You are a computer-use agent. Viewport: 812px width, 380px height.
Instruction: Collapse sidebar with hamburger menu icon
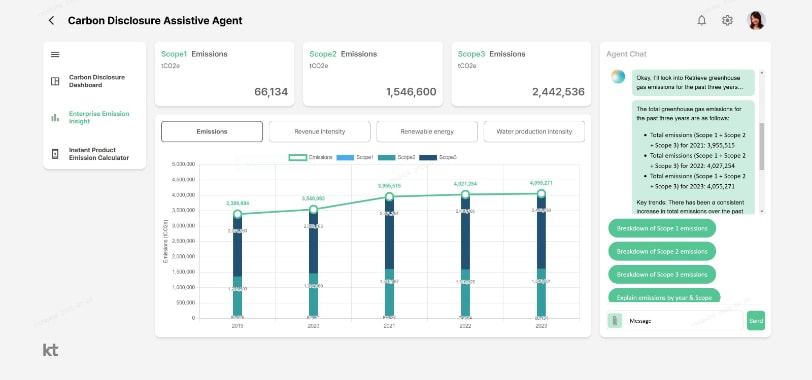coord(55,54)
